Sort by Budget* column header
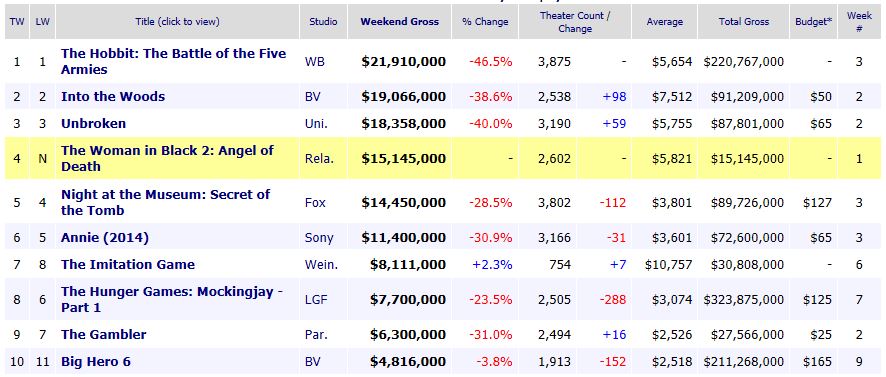Screen dimensions: 886x377 814,22
